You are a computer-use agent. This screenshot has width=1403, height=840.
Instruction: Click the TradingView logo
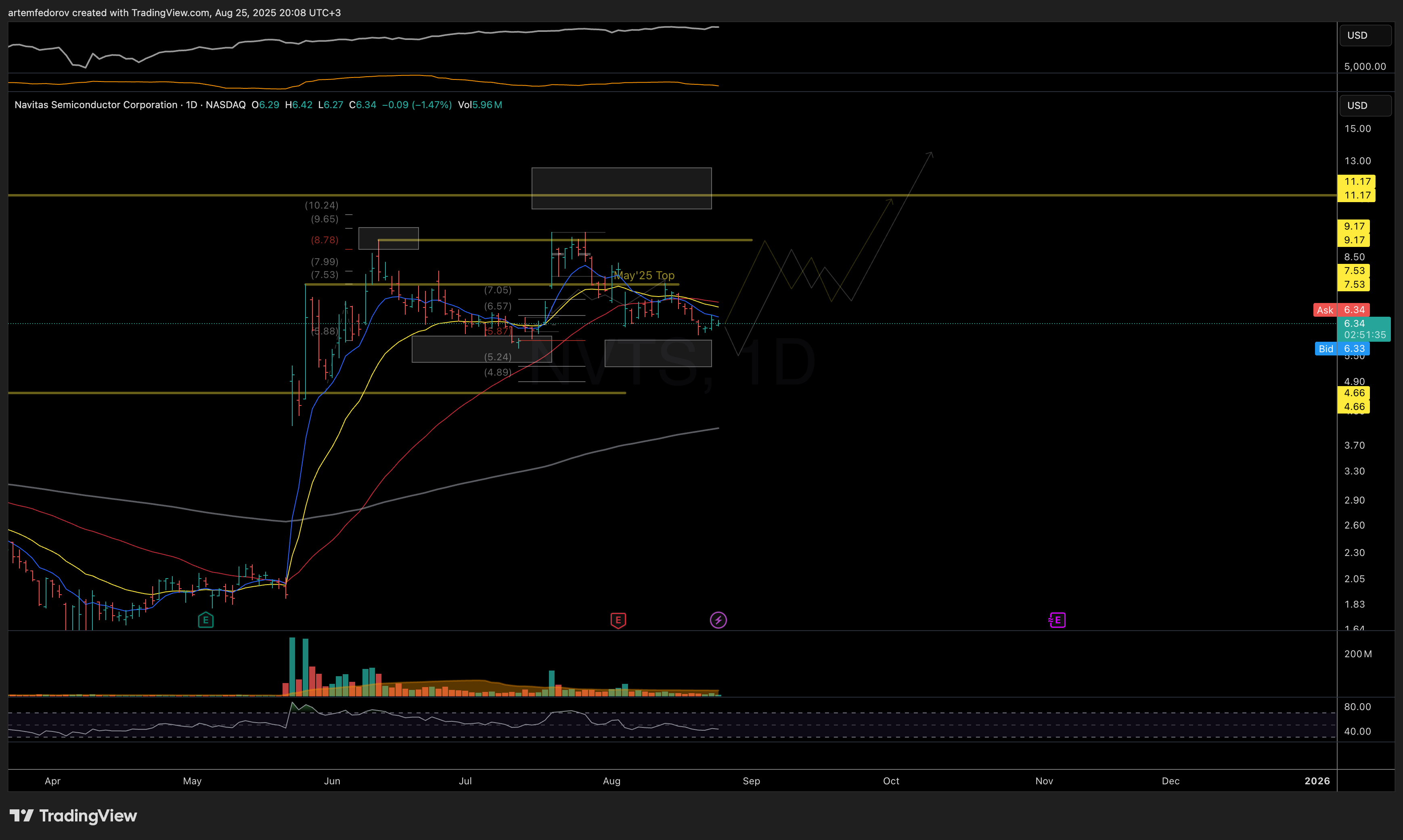[73, 815]
